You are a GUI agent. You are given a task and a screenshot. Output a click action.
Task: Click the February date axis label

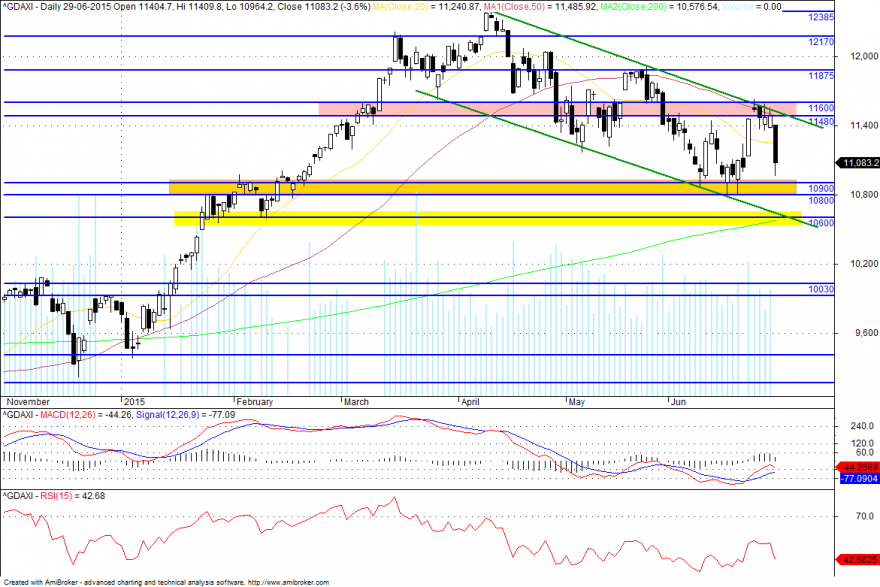pyautogui.click(x=255, y=402)
